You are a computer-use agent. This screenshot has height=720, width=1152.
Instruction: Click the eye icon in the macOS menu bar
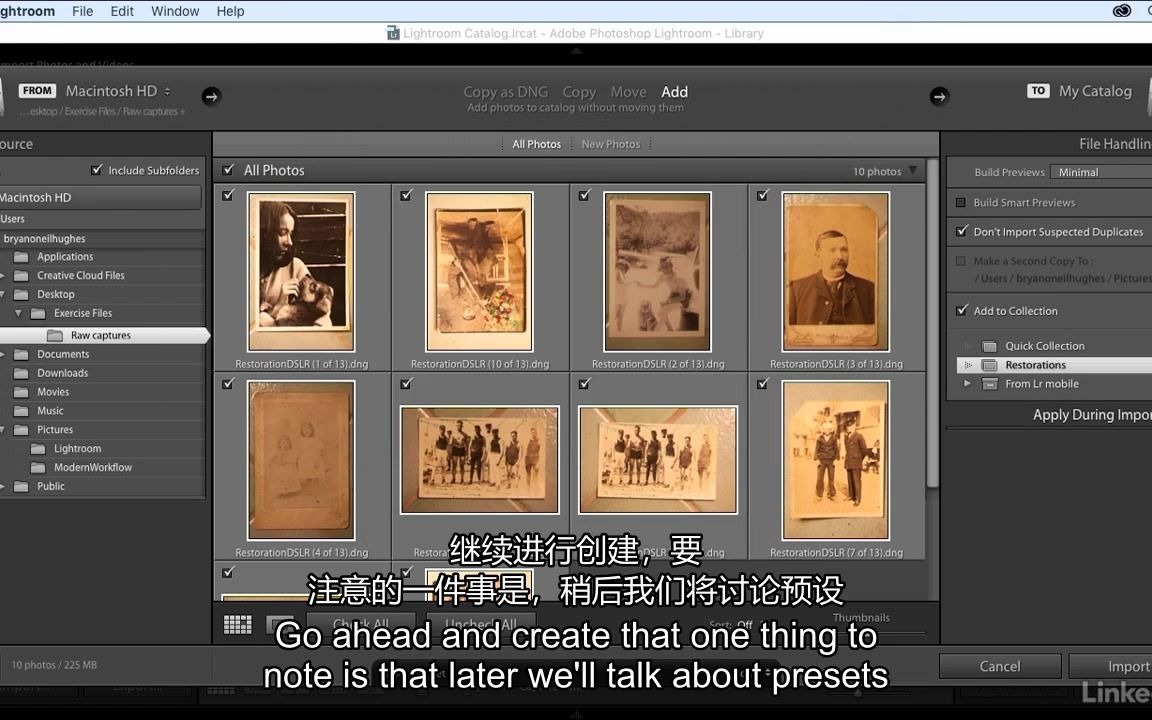click(x=1122, y=10)
